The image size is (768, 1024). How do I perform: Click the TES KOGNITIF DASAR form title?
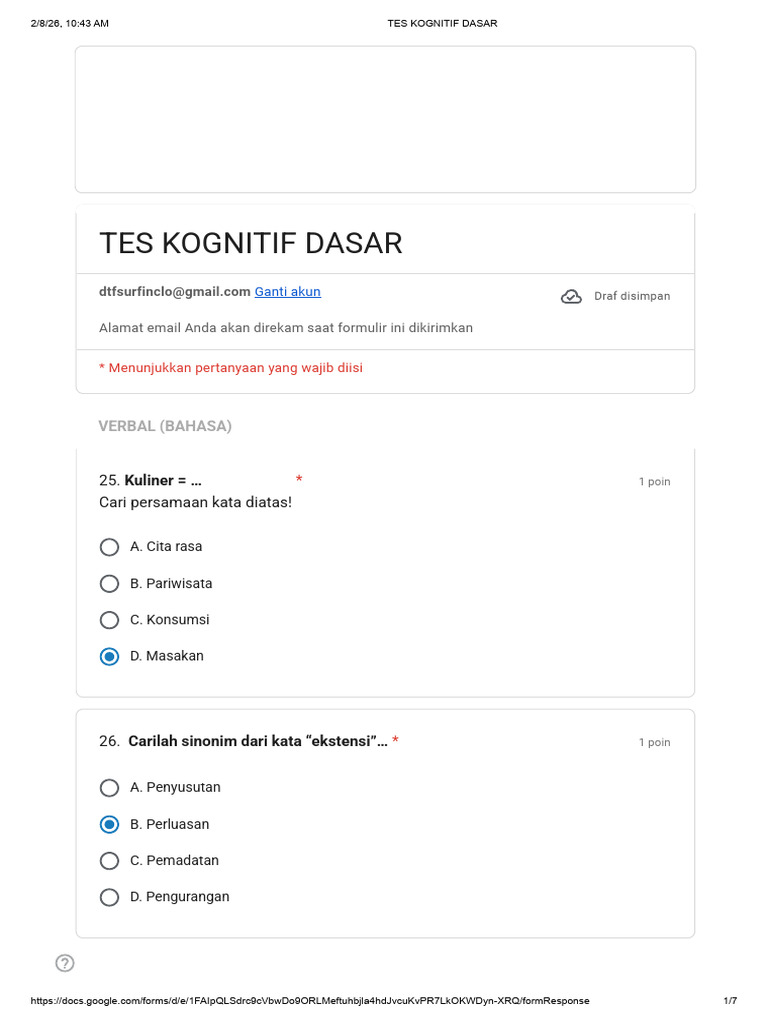tap(251, 243)
